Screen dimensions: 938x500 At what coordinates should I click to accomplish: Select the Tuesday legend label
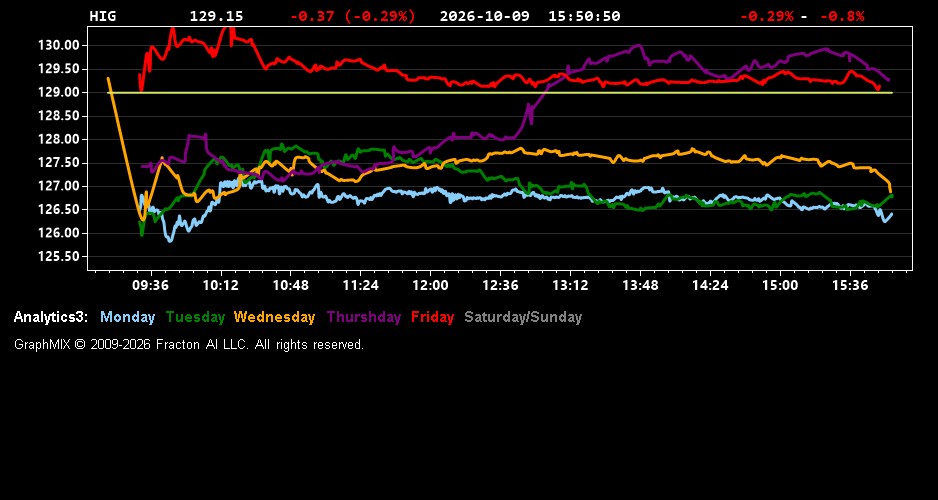pos(195,317)
